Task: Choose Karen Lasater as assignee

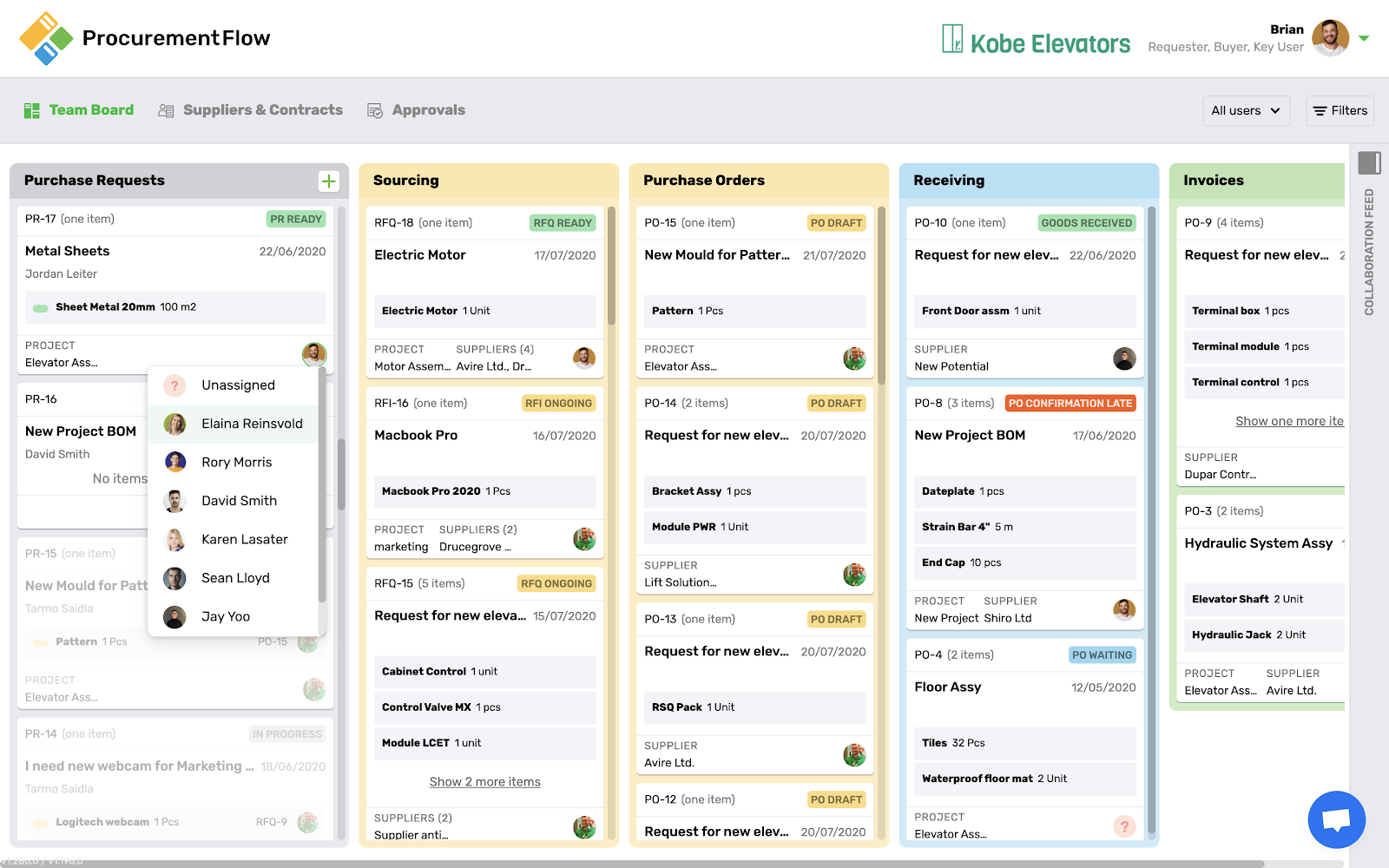Action: 234,539
